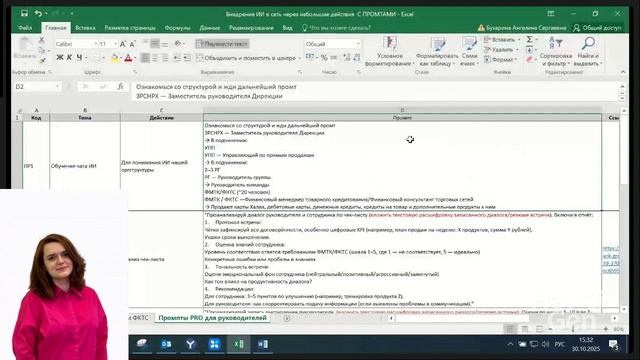Open text orientation options
This screenshot has height=360, width=640.
tap(178, 43)
